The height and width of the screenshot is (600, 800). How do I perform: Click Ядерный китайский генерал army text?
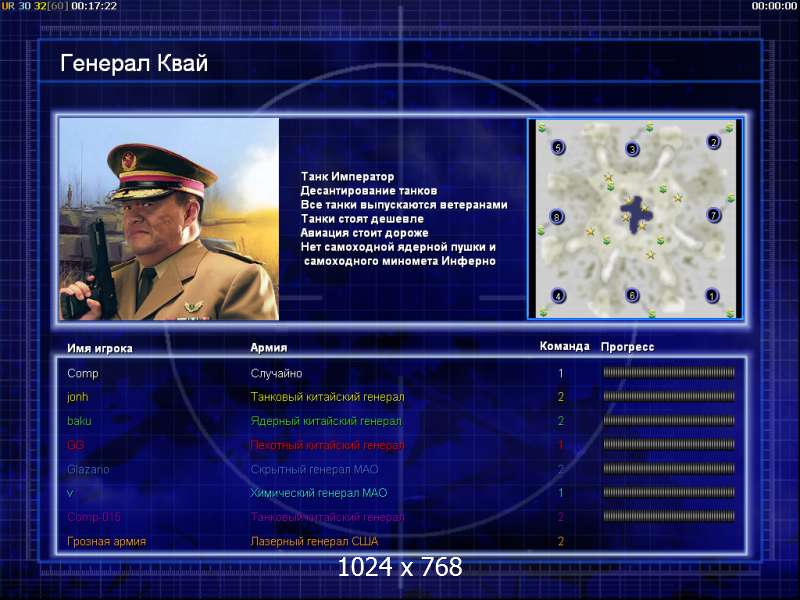[326, 421]
